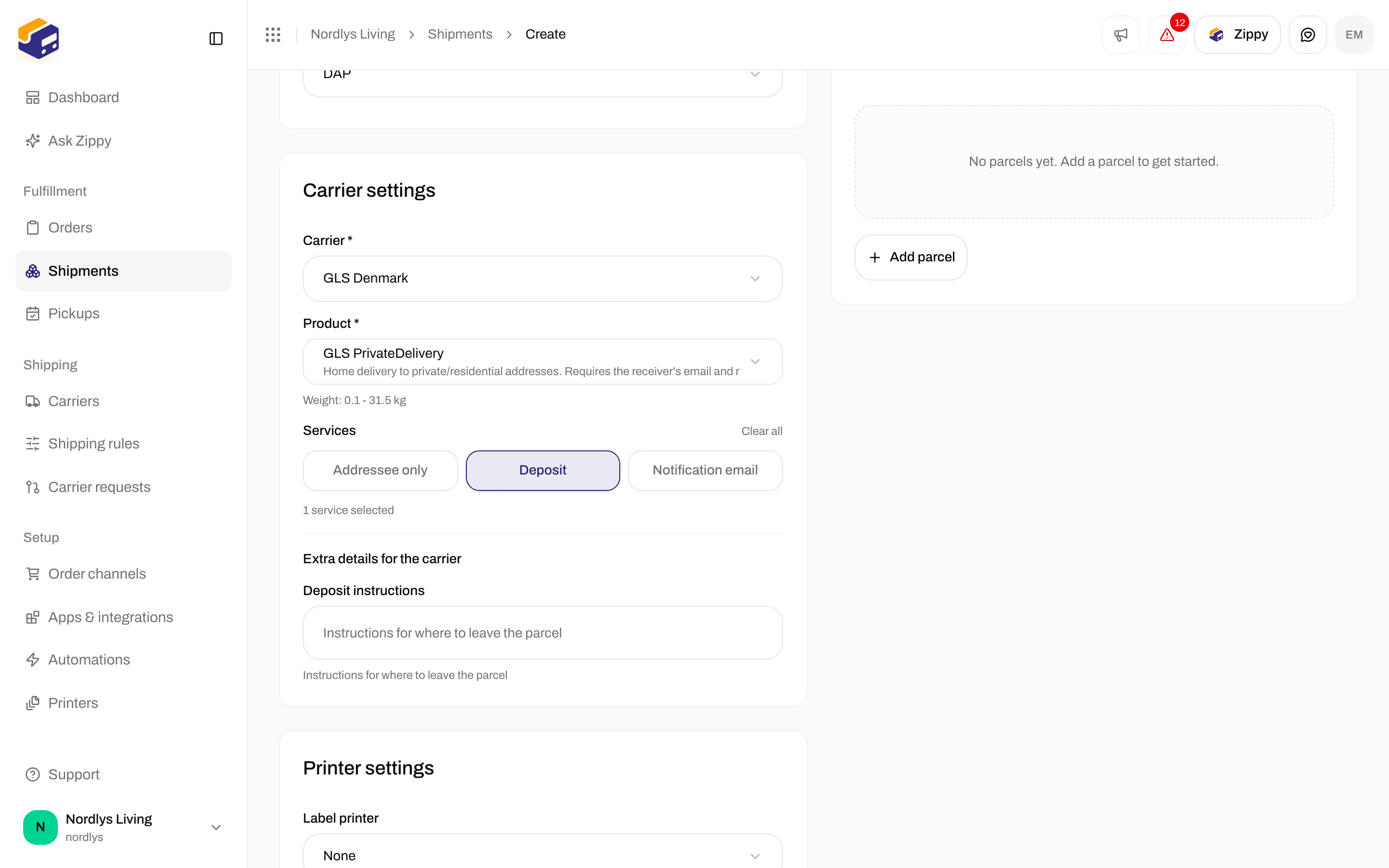Open alerts warning icon with 12 badge
Screen dimensions: 1389x868
point(1167,34)
